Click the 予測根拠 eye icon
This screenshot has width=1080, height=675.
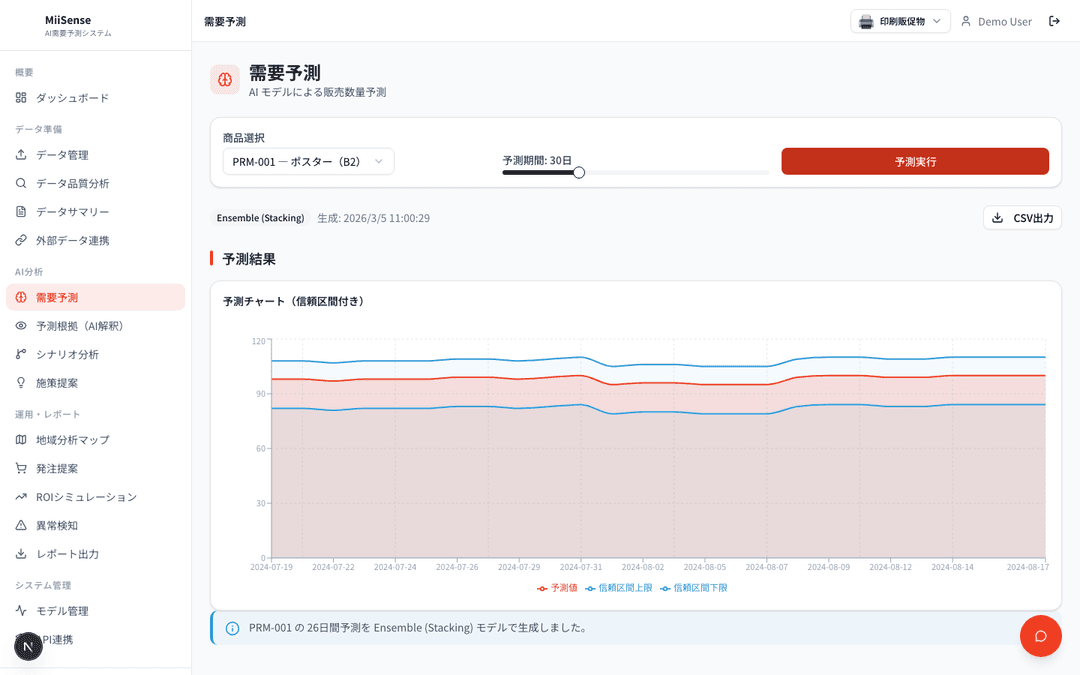coord(21,326)
